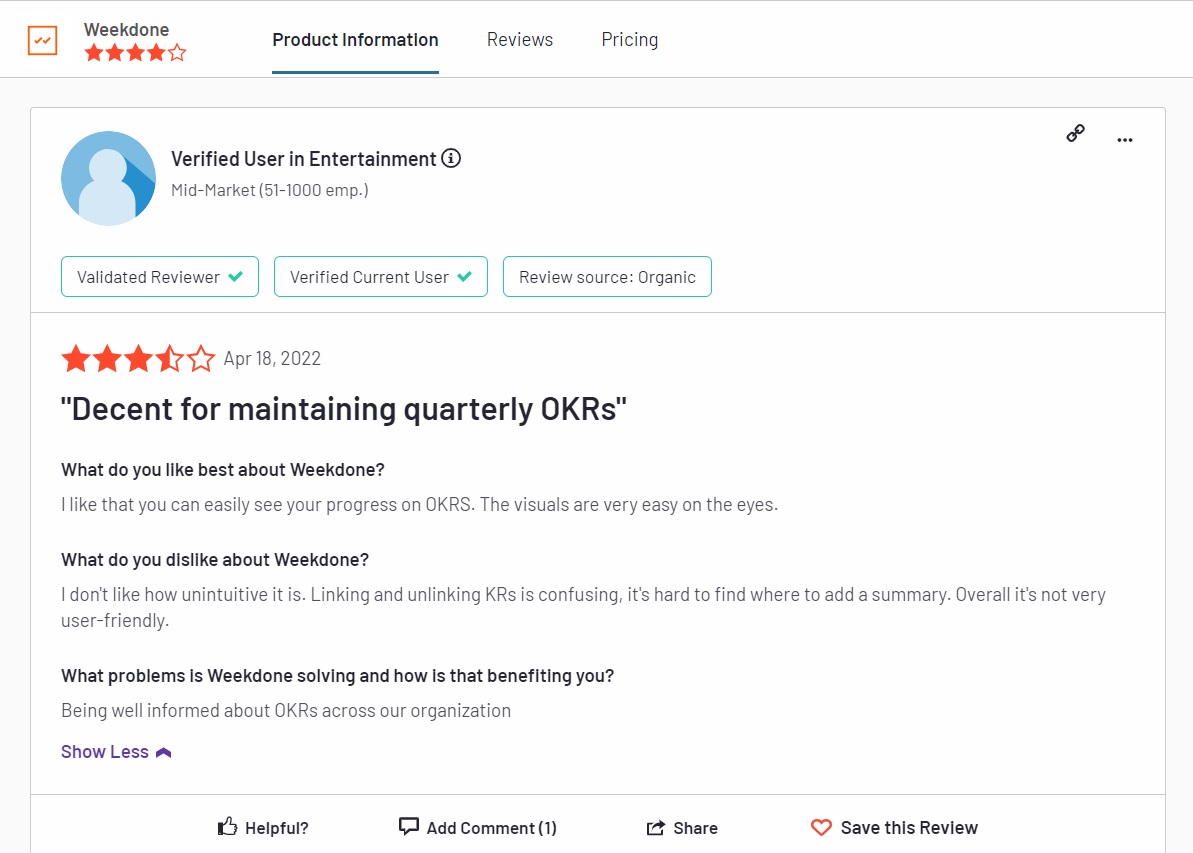
Task: Click the thumbs-up Helpful icon
Action: coord(228,826)
